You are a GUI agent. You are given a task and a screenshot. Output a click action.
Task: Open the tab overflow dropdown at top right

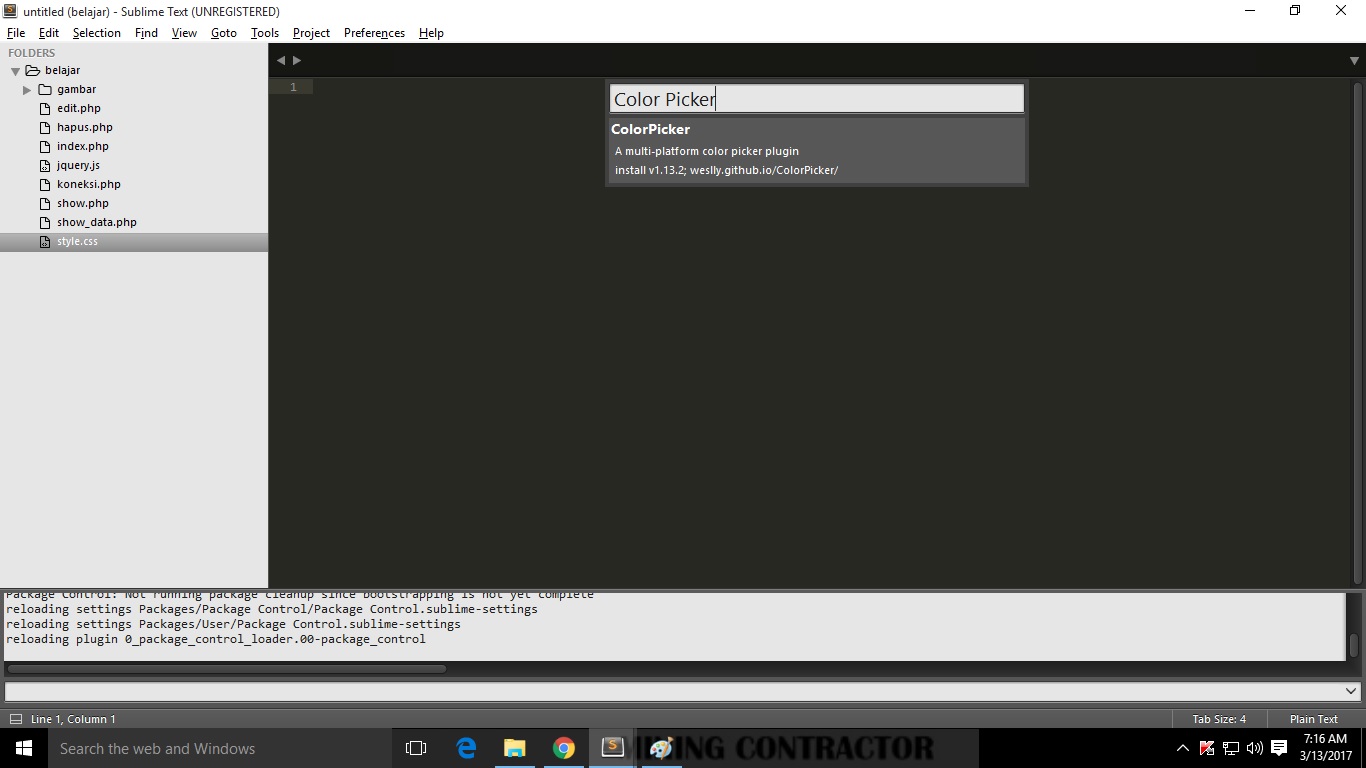click(x=1355, y=60)
